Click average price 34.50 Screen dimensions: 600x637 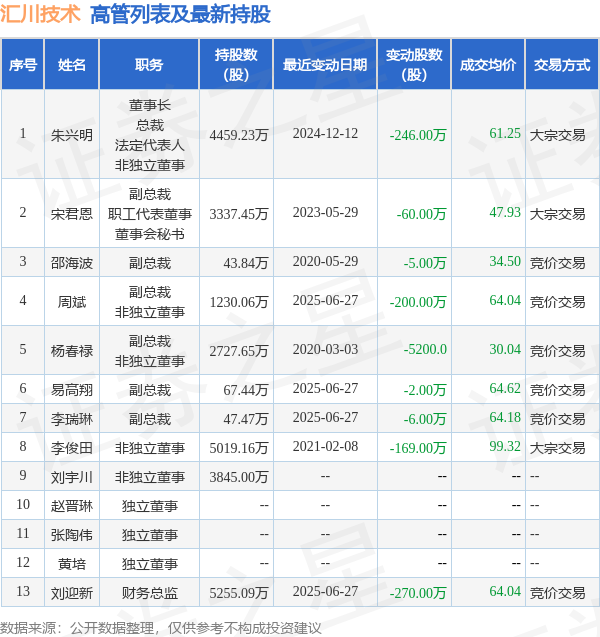click(505, 261)
